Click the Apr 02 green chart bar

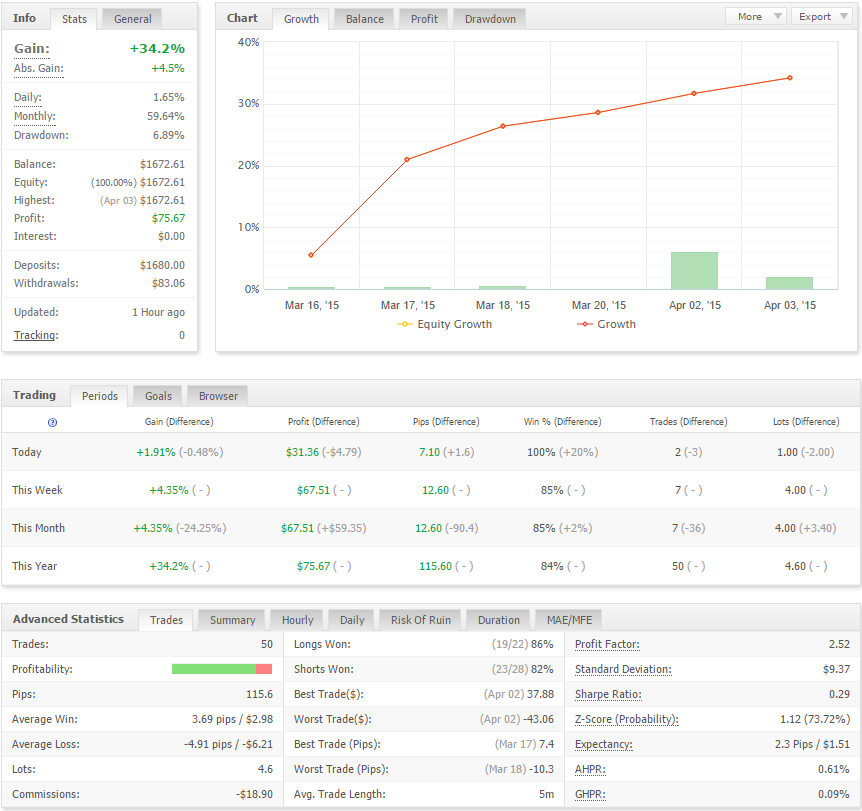694,271
